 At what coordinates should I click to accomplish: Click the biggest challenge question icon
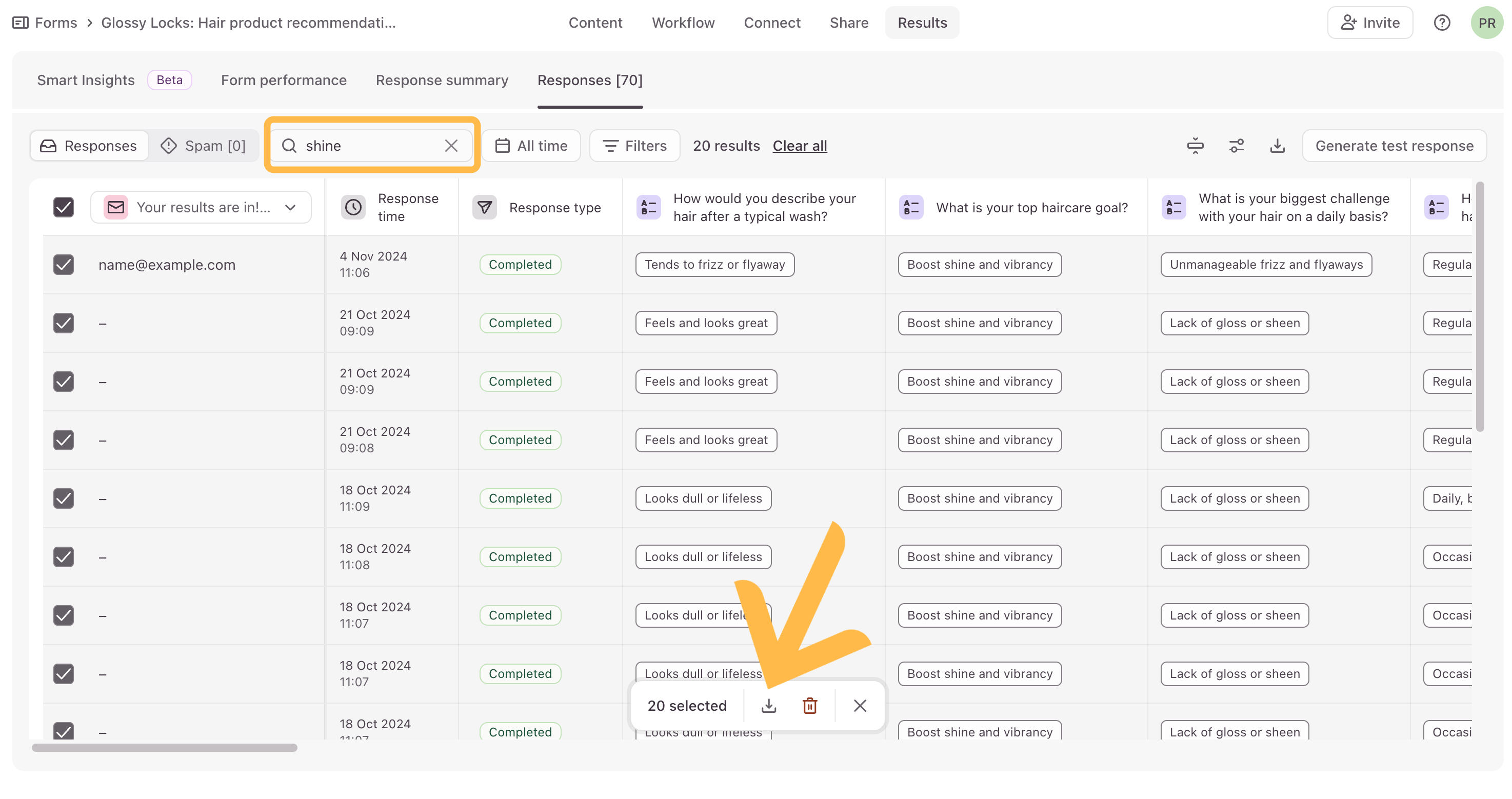(1173, 207)
